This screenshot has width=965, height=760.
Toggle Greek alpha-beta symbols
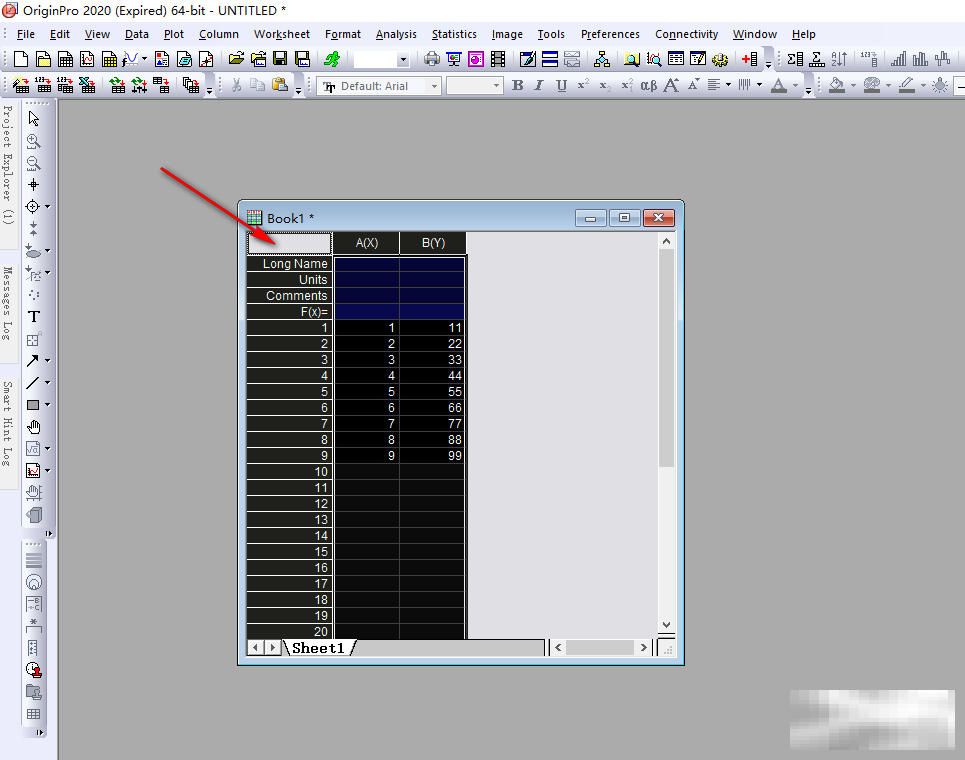click(649, 86)
